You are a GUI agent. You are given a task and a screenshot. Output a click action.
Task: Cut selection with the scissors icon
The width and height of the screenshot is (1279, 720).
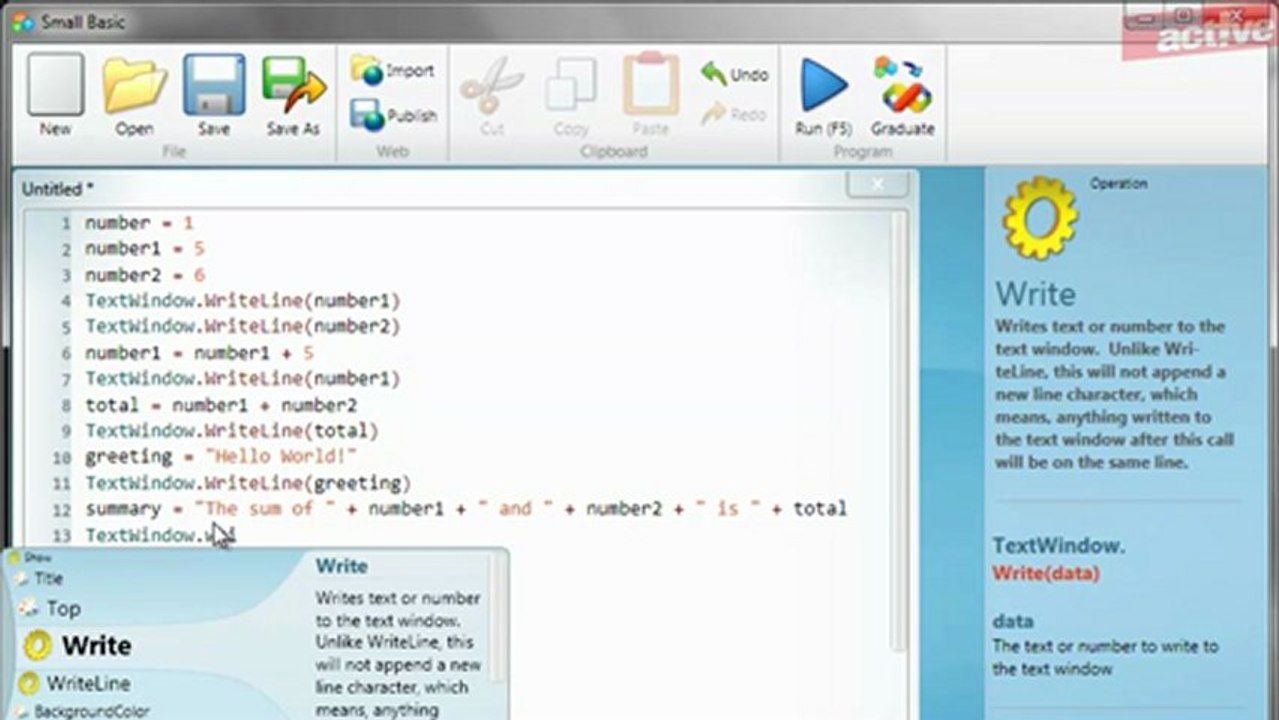(492, 95)
